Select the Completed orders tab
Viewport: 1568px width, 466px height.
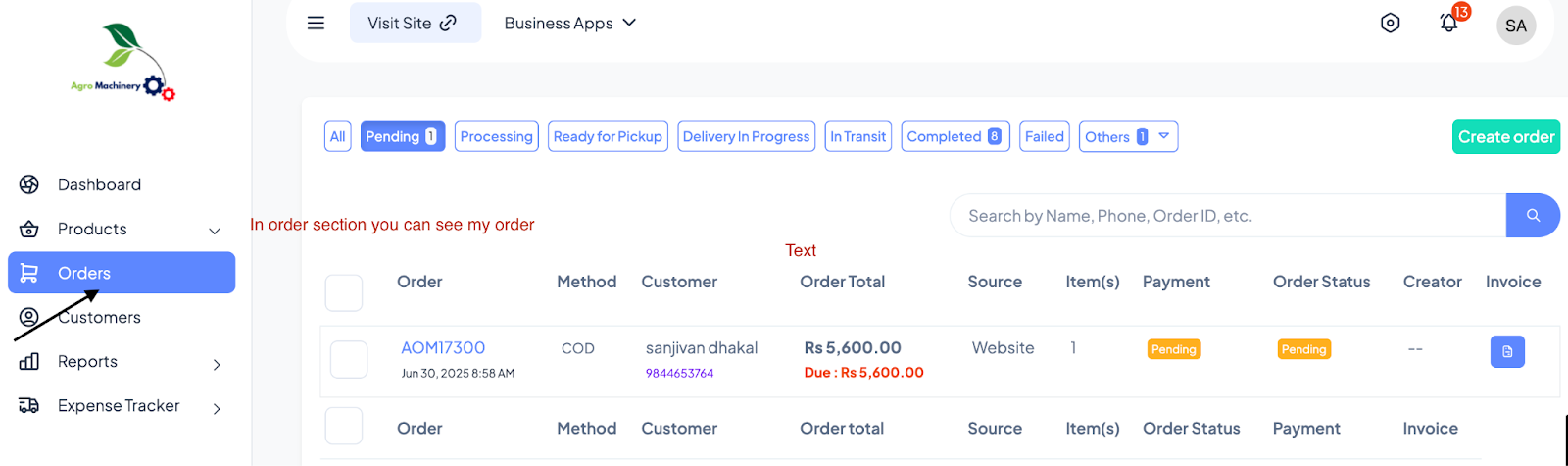pyautogui.click(x=955, y=136)
